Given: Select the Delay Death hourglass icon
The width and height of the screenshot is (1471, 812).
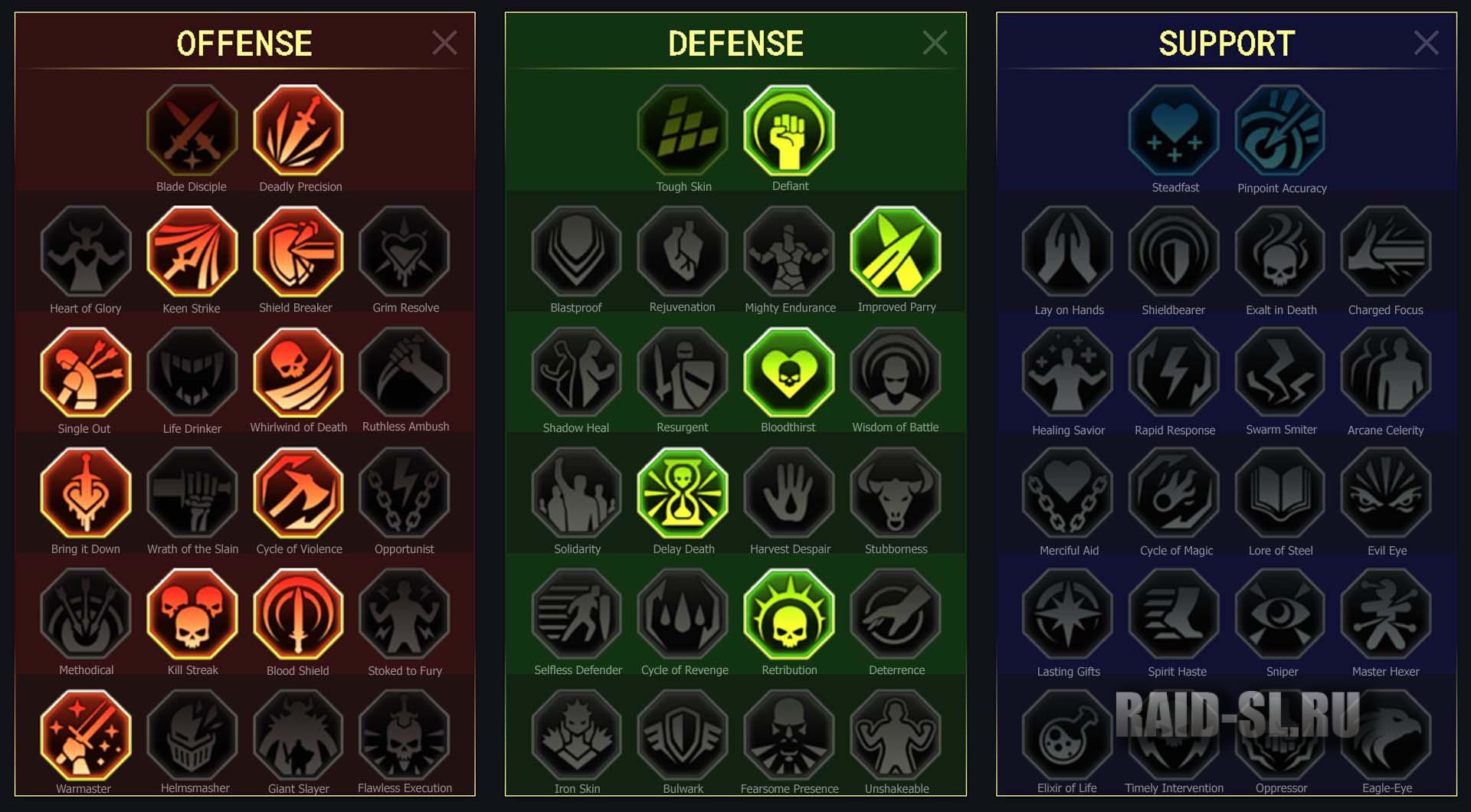Looking at the screenshot, I should [x=683, y=493].
